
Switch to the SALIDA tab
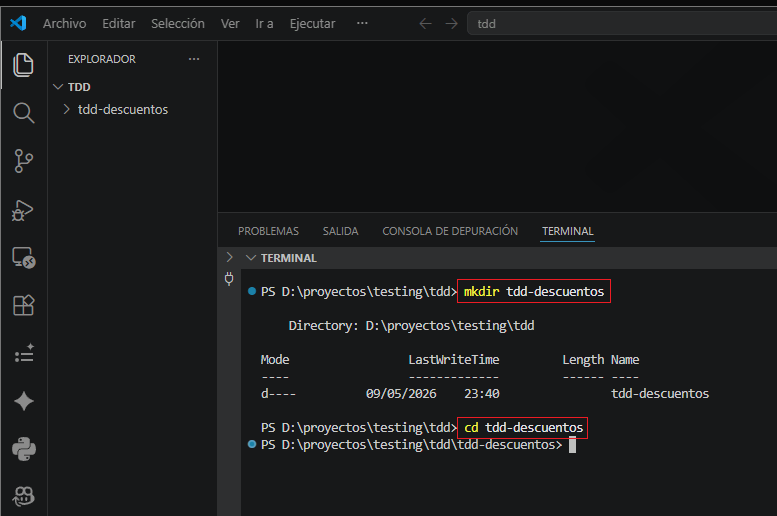click(340, 231)
